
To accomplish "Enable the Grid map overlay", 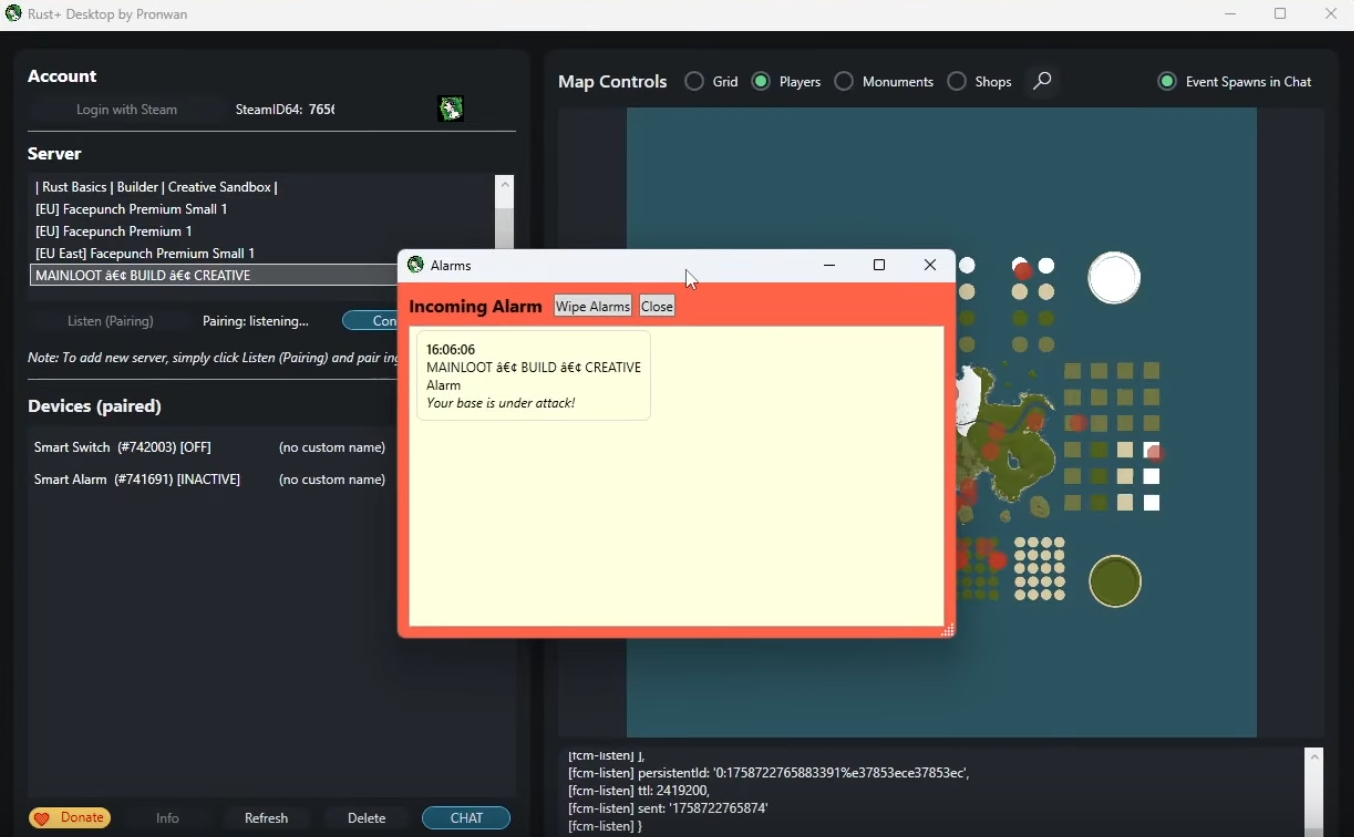I will [x=694, y=82].
